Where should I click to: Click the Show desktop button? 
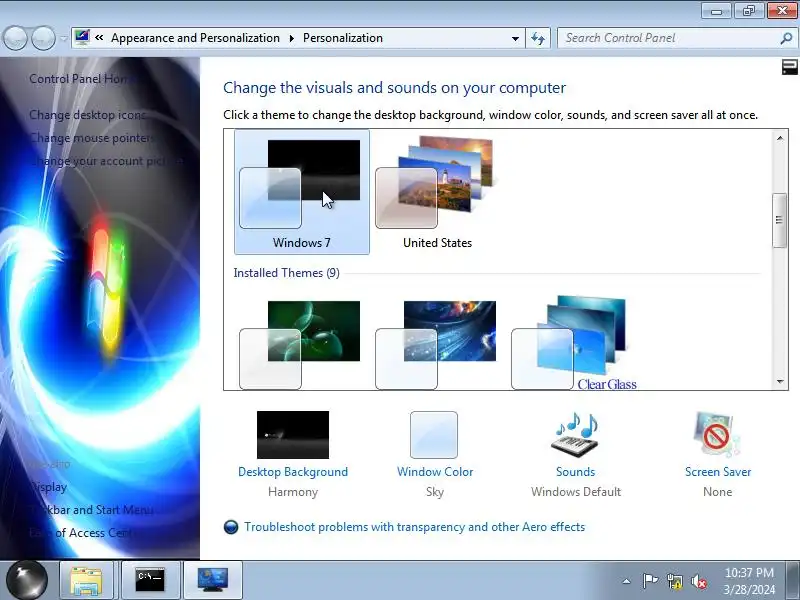[793, 581]
